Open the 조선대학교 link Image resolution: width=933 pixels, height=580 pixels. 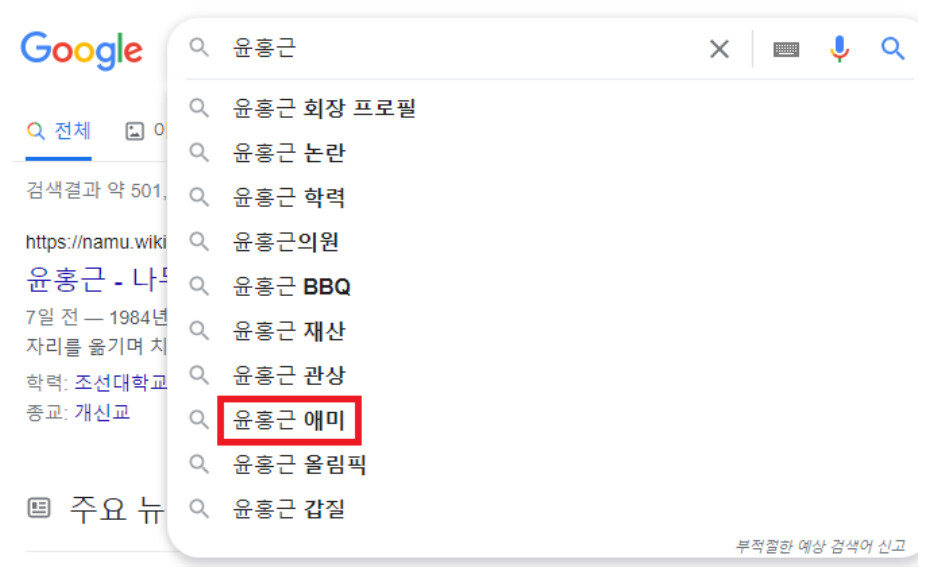point(120,382)
